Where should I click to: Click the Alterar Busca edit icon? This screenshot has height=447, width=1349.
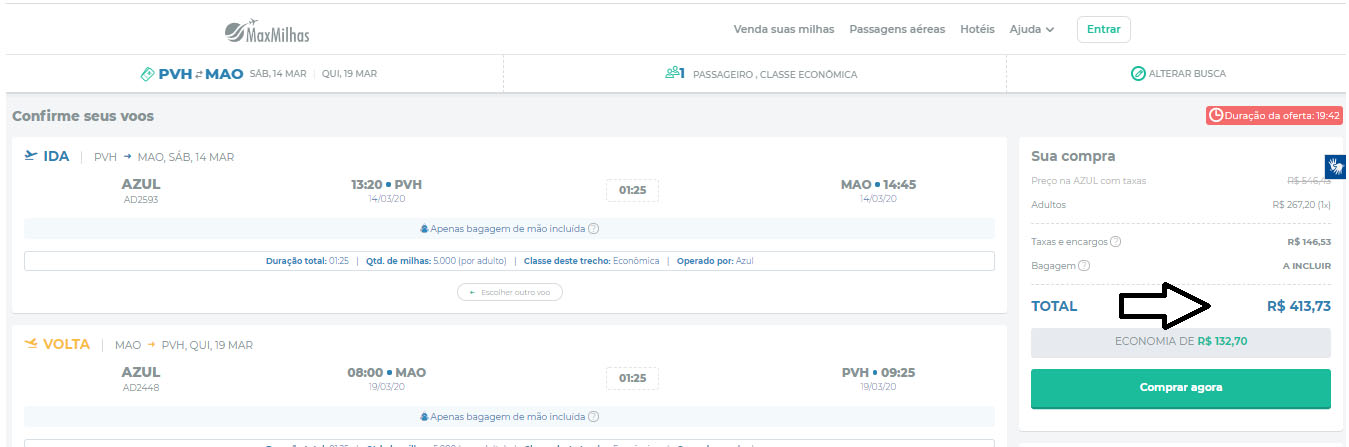coord(1137,74)
